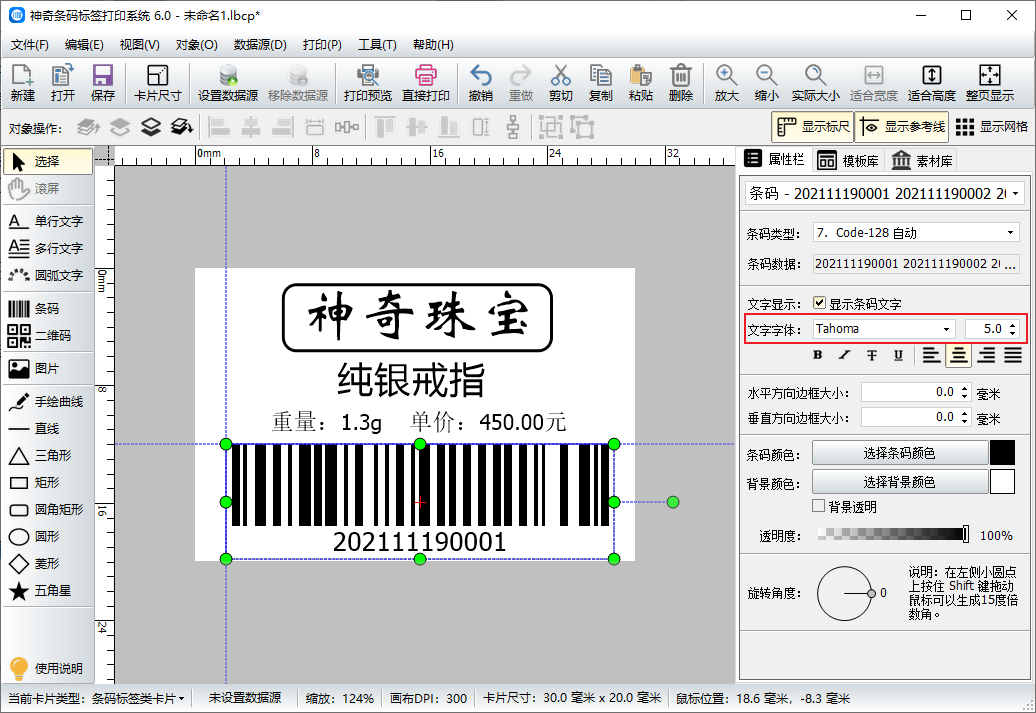This screenshot has height=713, width=1036.
Task: Open a file with the 打开 icon
Action: [x=63, y=83]
